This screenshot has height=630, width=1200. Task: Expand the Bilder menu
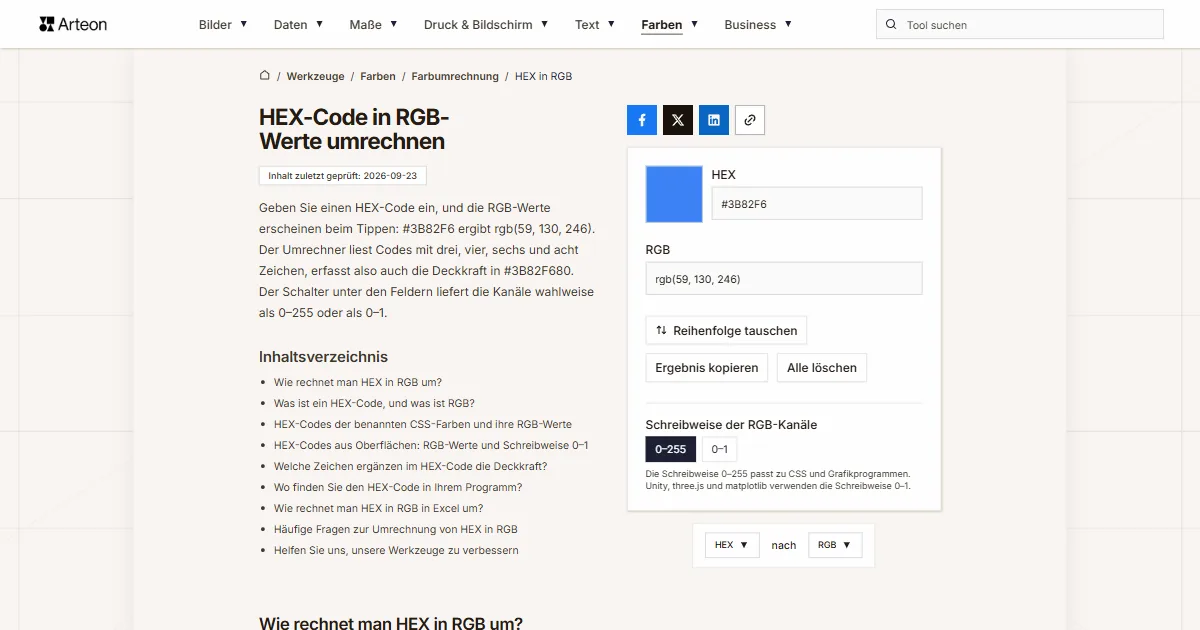point(223,24)
